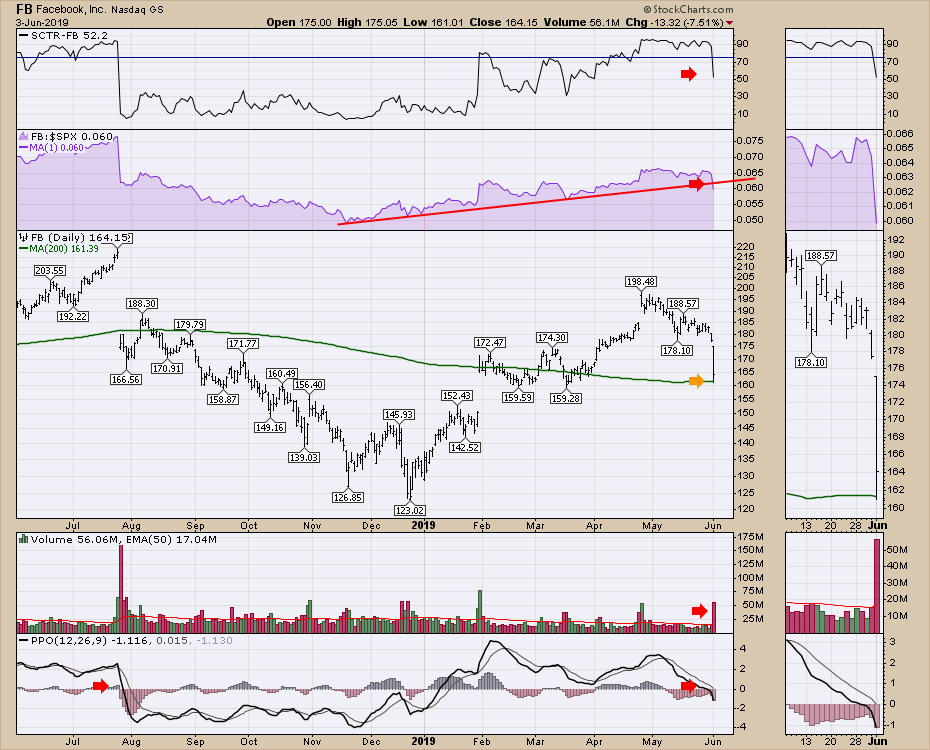Screen dimensions: 930x750
Task: Click the SCTR-FB 52.2 indicator label
Action: coord(69,36)
